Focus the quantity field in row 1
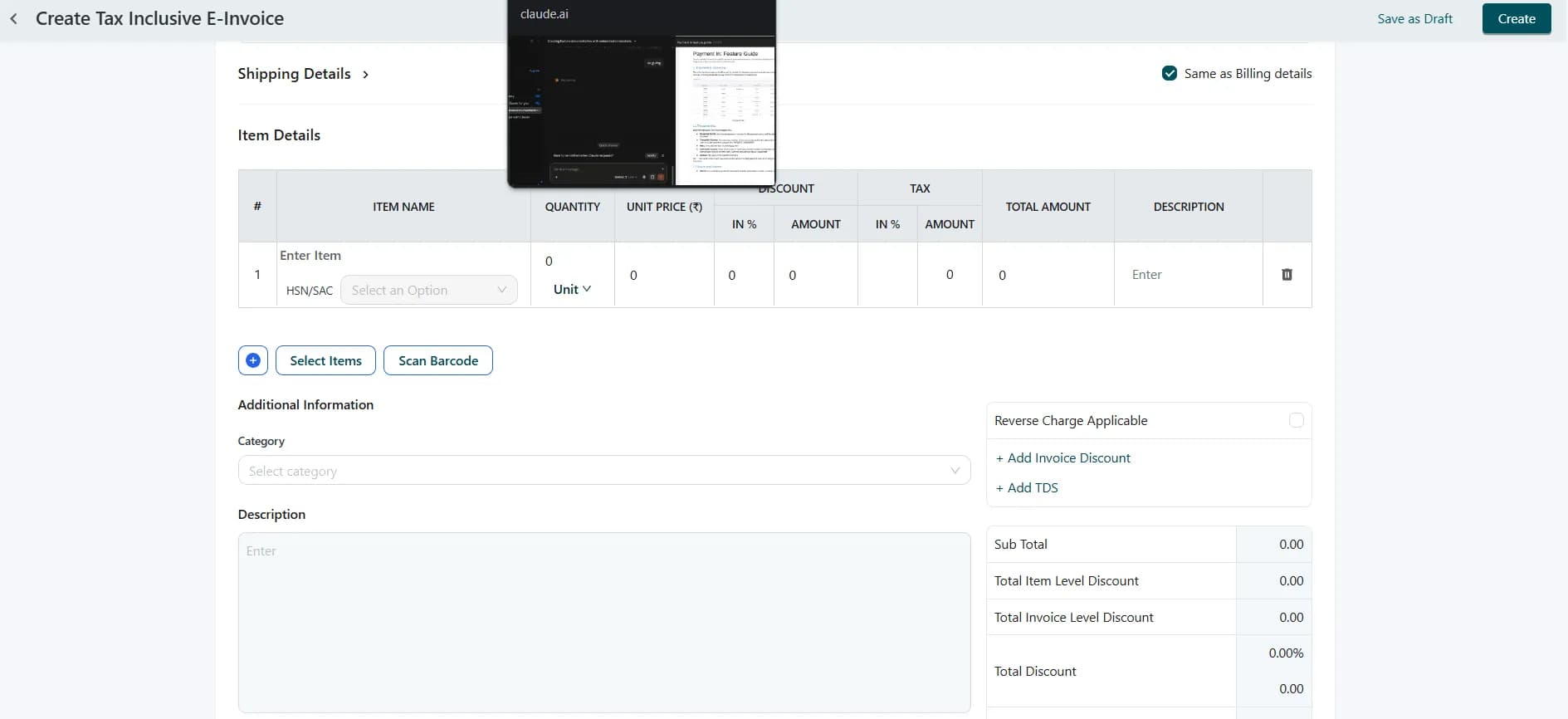This screenshot has height=719, width=1568. point(572,261)
